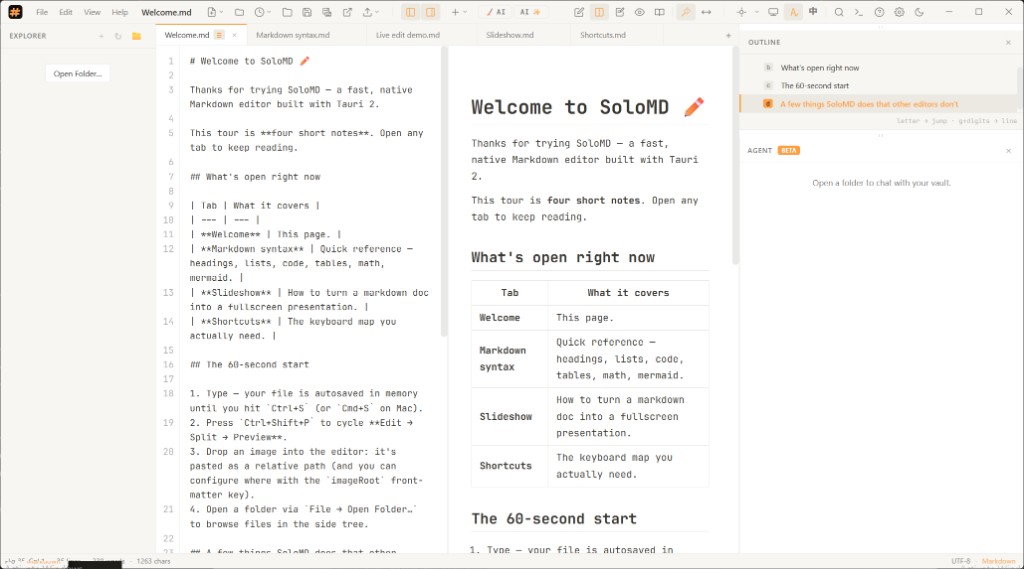Viewport: 1024px width, 569px height.
Task: Click the SoloMD app logo icon
Action: [x=15, y=12]
